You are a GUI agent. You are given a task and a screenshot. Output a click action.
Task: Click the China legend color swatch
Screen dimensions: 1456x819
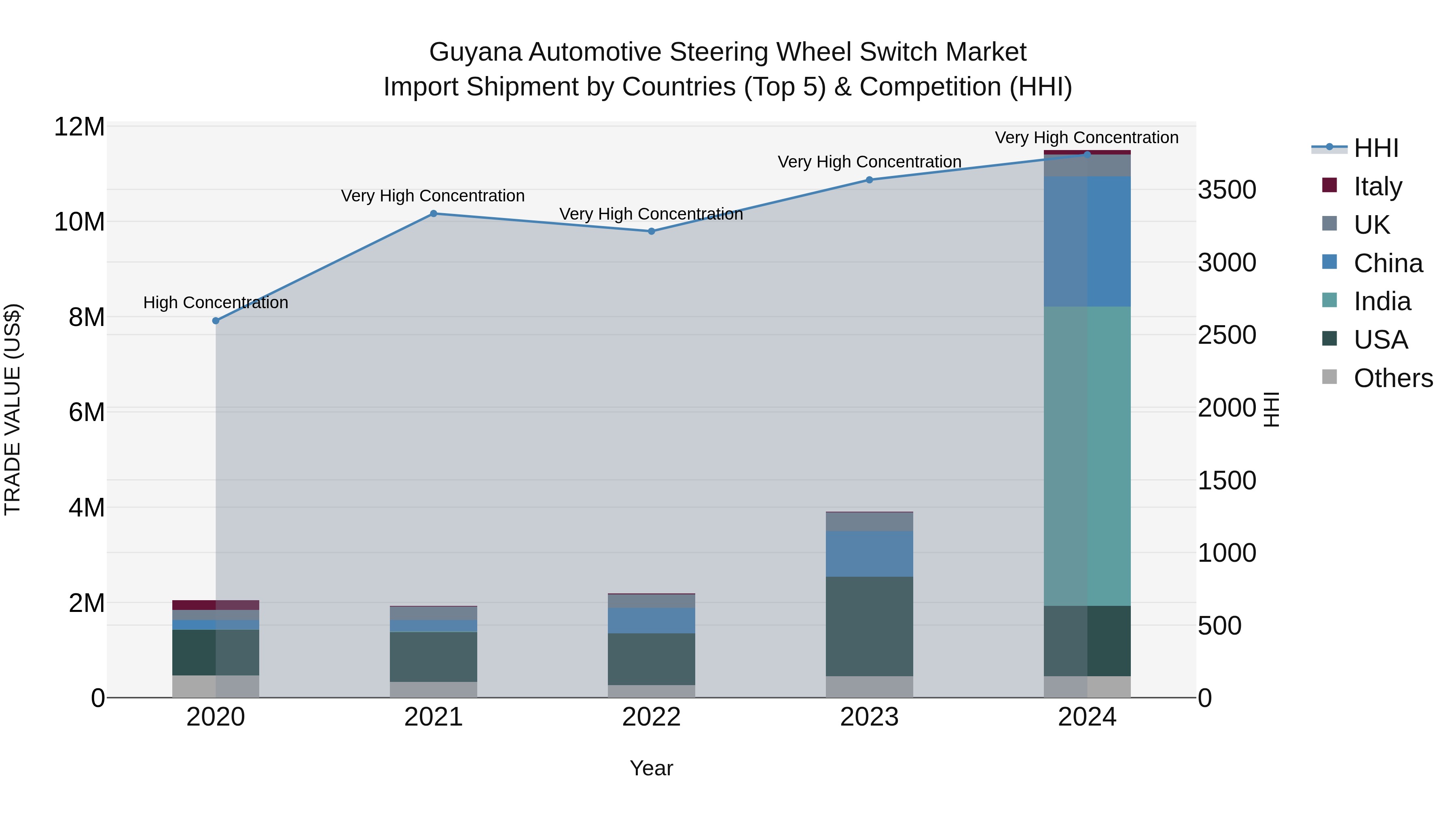tap(1329, 262)
